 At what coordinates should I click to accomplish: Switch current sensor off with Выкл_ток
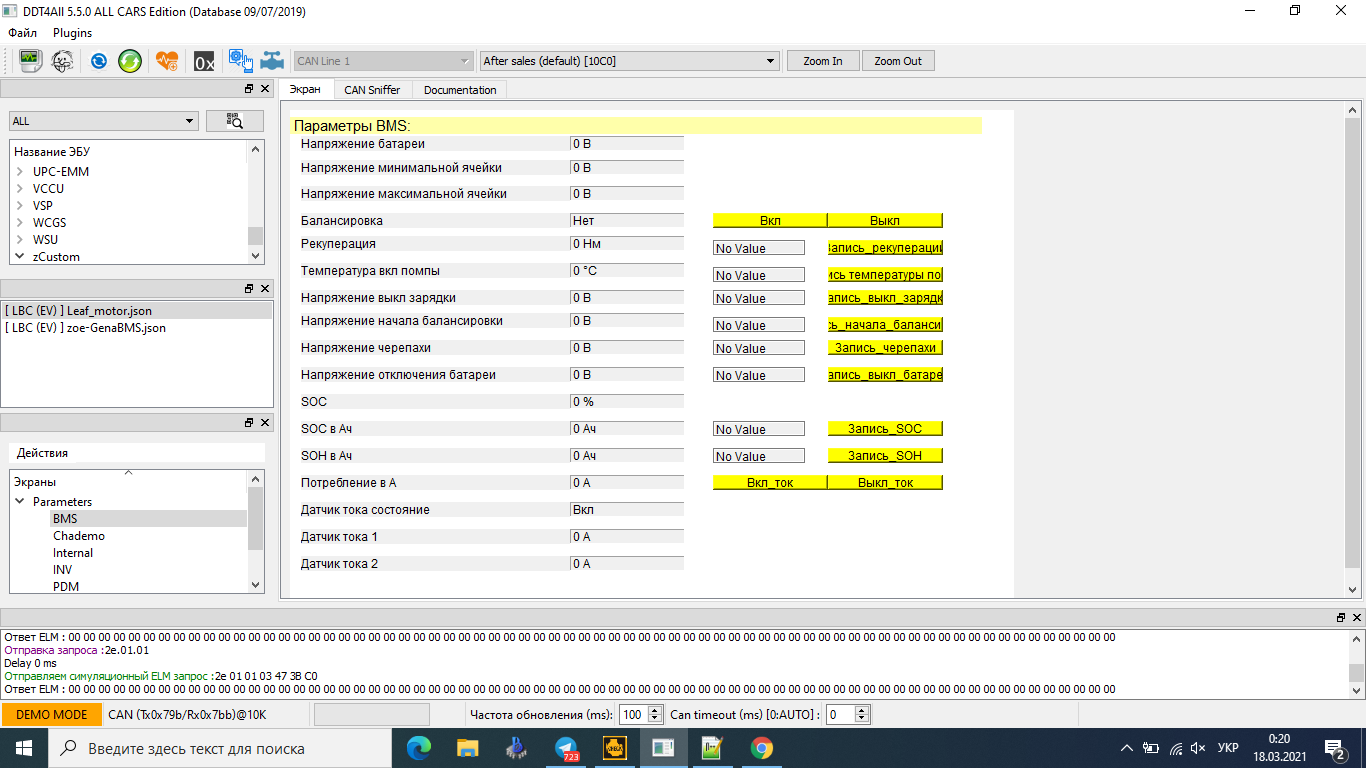click(885, 483)
